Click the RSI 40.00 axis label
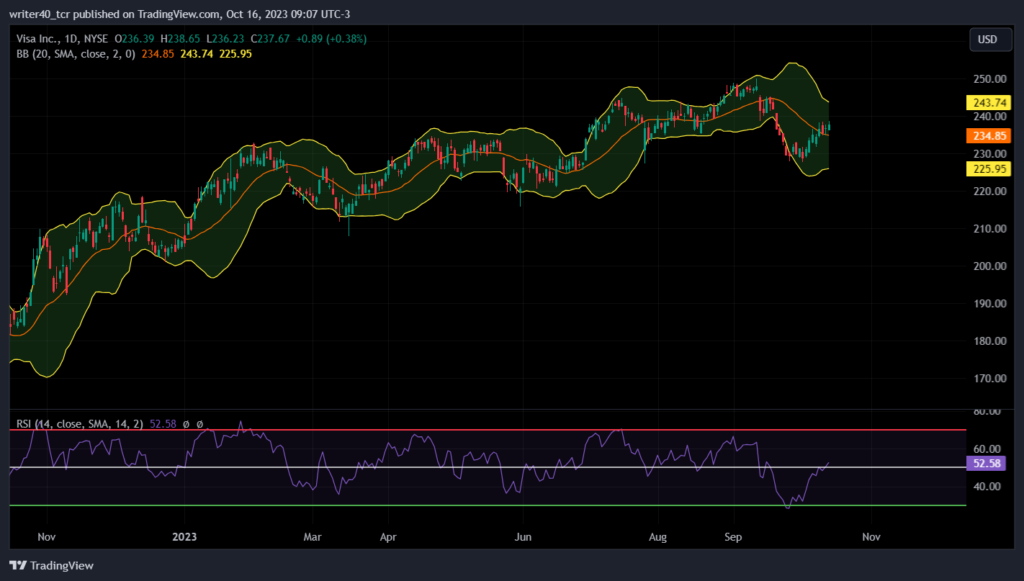The image size is (1024, 581). (987, 486)
